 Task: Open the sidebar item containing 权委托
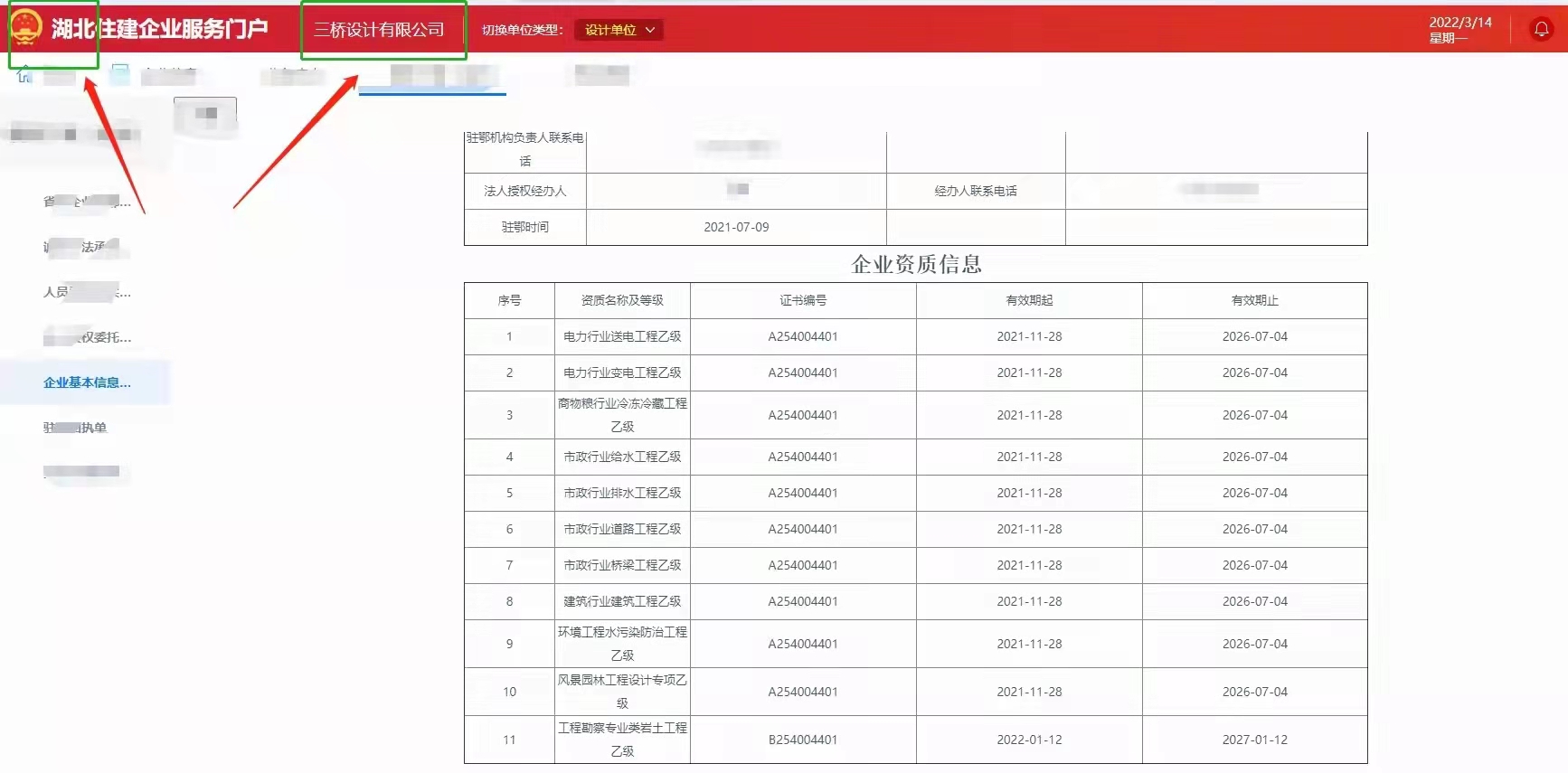87,337
